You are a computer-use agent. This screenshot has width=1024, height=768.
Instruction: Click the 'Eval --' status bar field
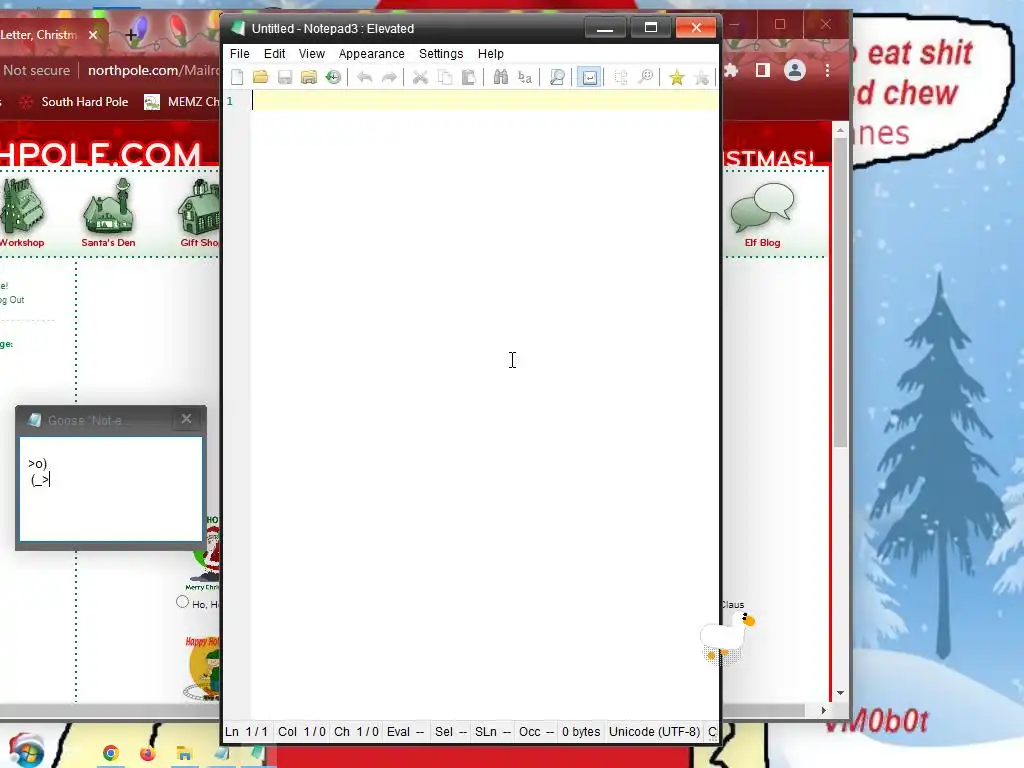coord(405,731)
